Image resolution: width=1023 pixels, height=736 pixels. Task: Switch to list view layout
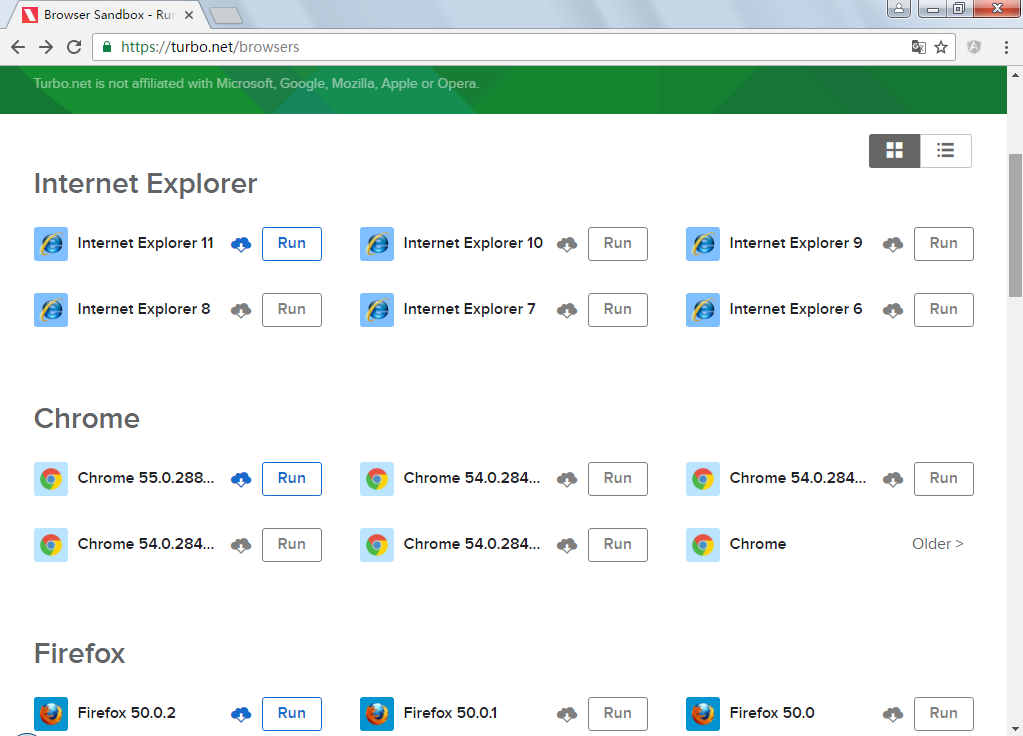point(945,151)
